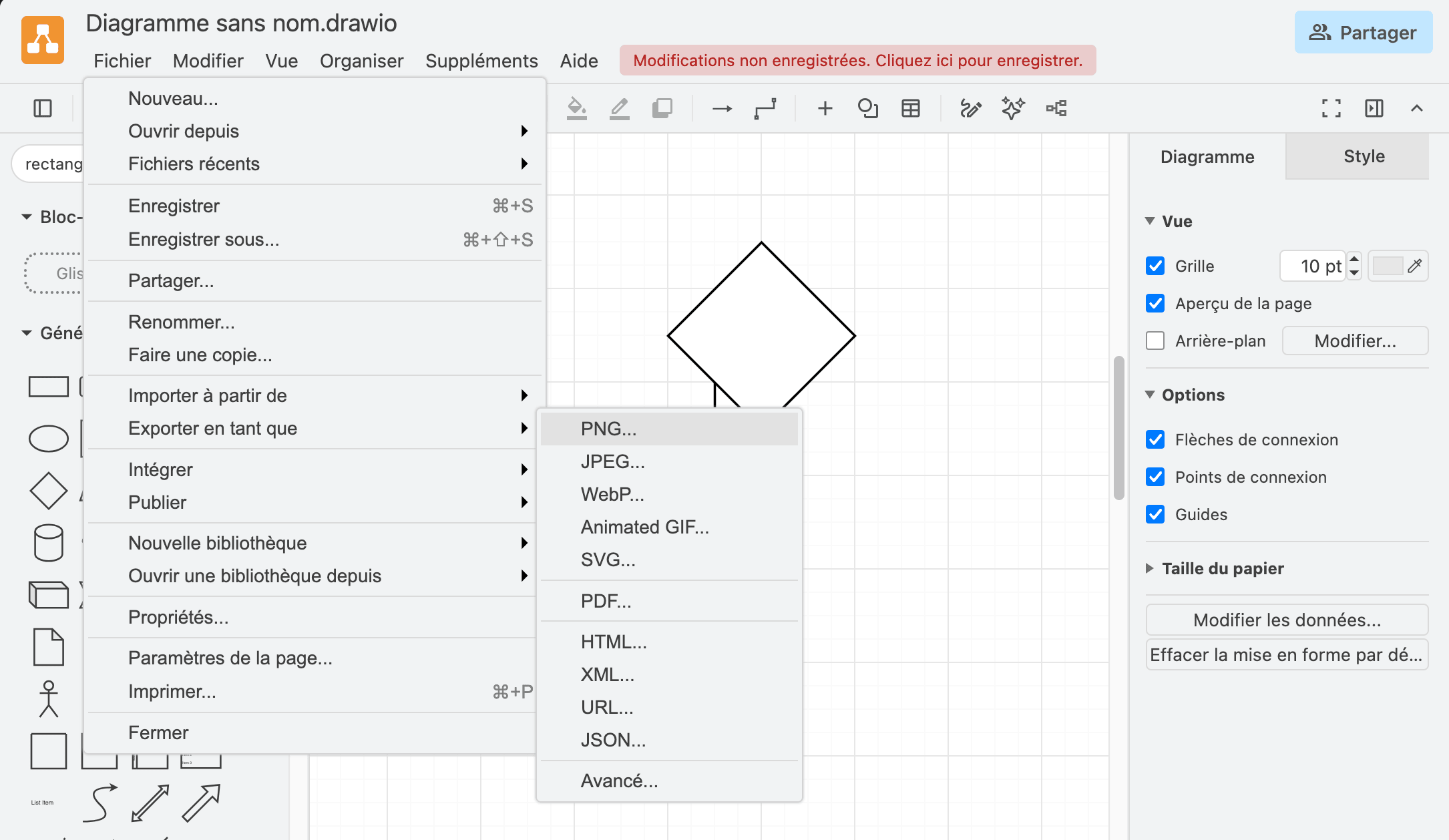Screen dimensions: 1449x840
Task: Toggle the format panel icon
Action: coord(1374,108)
